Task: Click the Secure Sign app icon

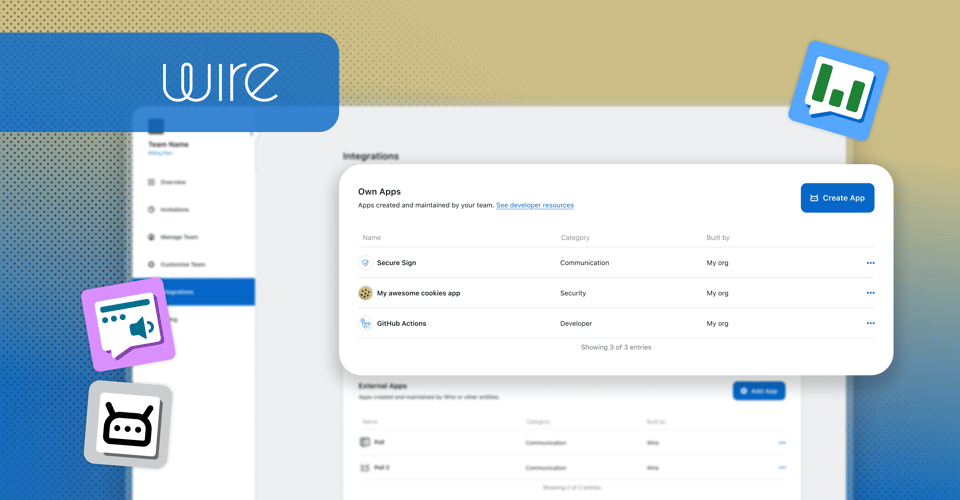Action: 366,263
